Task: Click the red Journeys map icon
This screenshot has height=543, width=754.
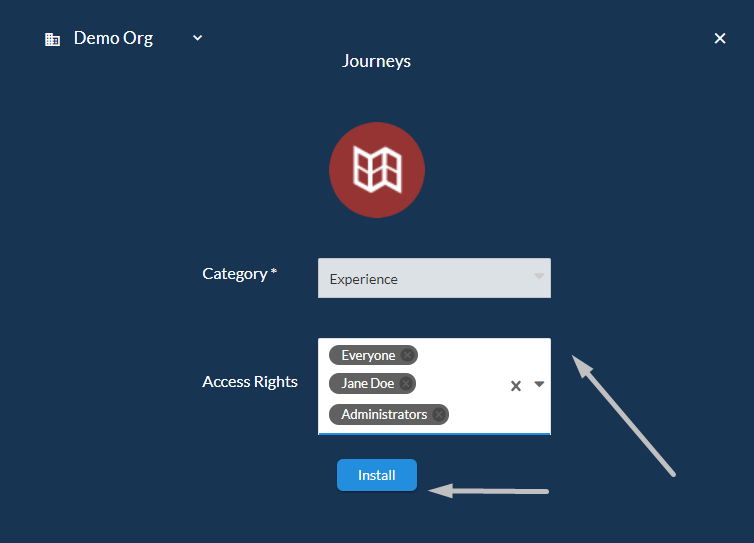Action: [x=377, y=170]
